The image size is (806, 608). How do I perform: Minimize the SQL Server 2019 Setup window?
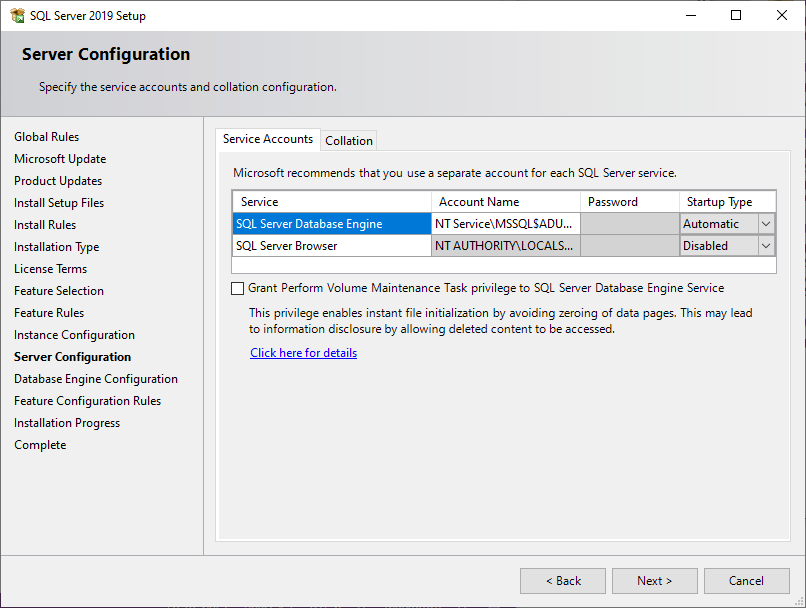tap(690, 16)
